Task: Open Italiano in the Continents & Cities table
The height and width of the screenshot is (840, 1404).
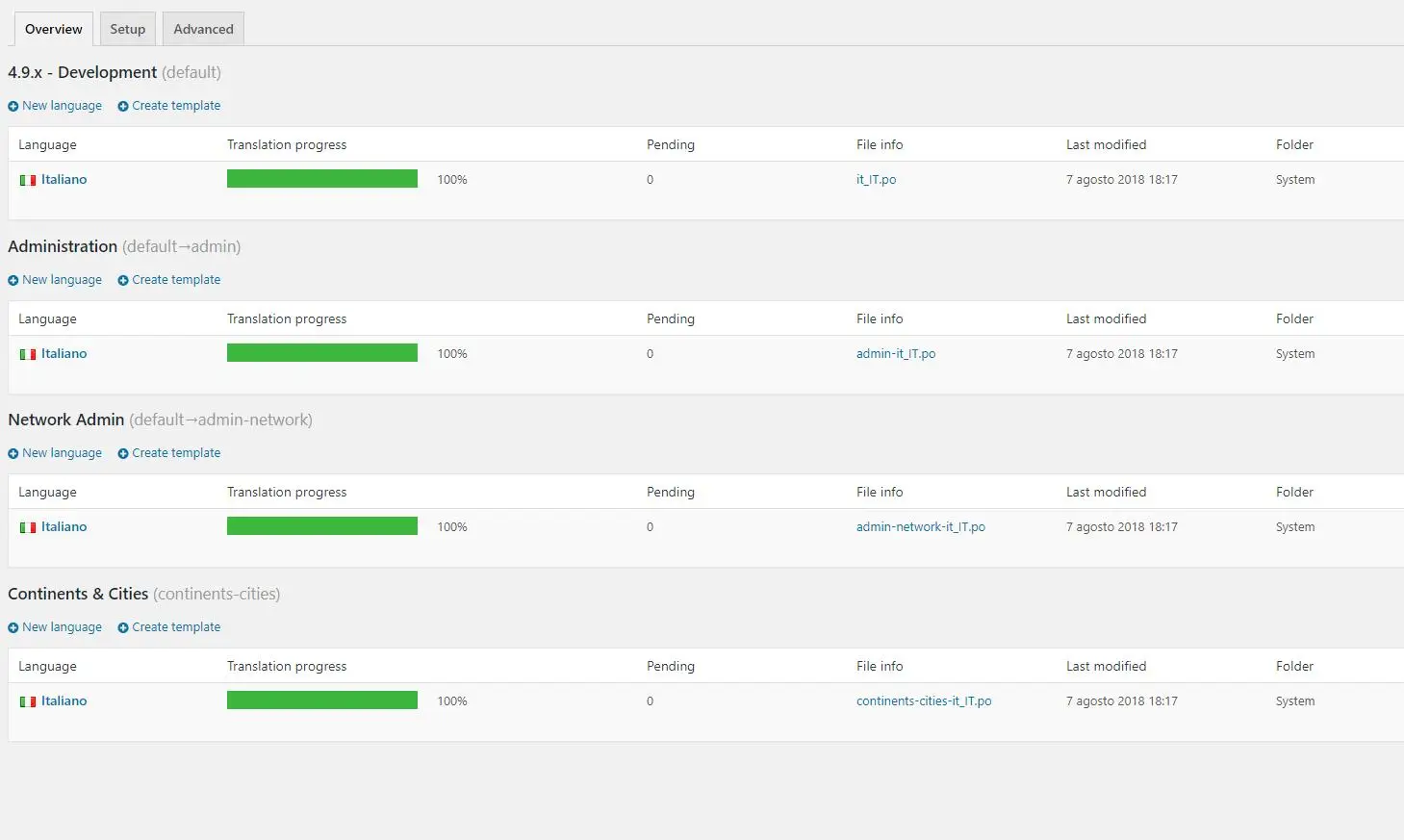Action: 64,701
